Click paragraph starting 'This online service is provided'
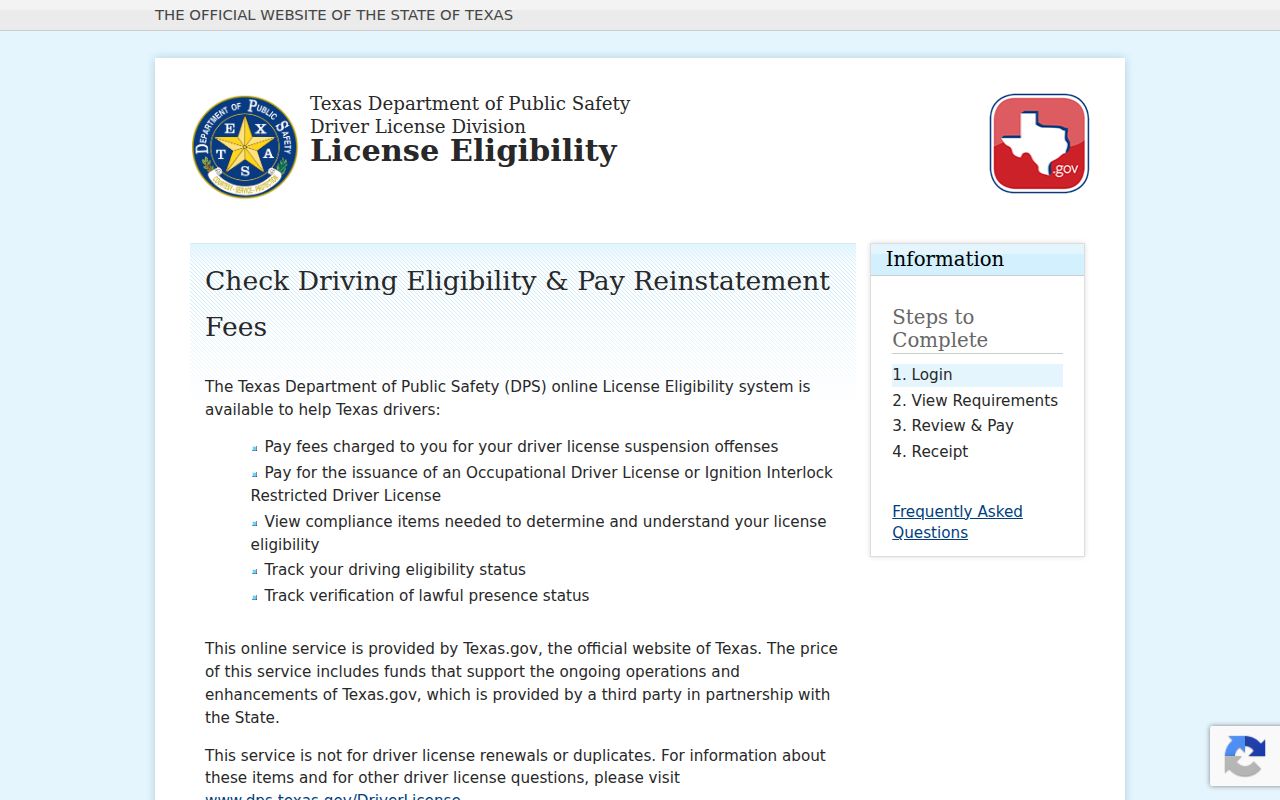 [521, 683]
